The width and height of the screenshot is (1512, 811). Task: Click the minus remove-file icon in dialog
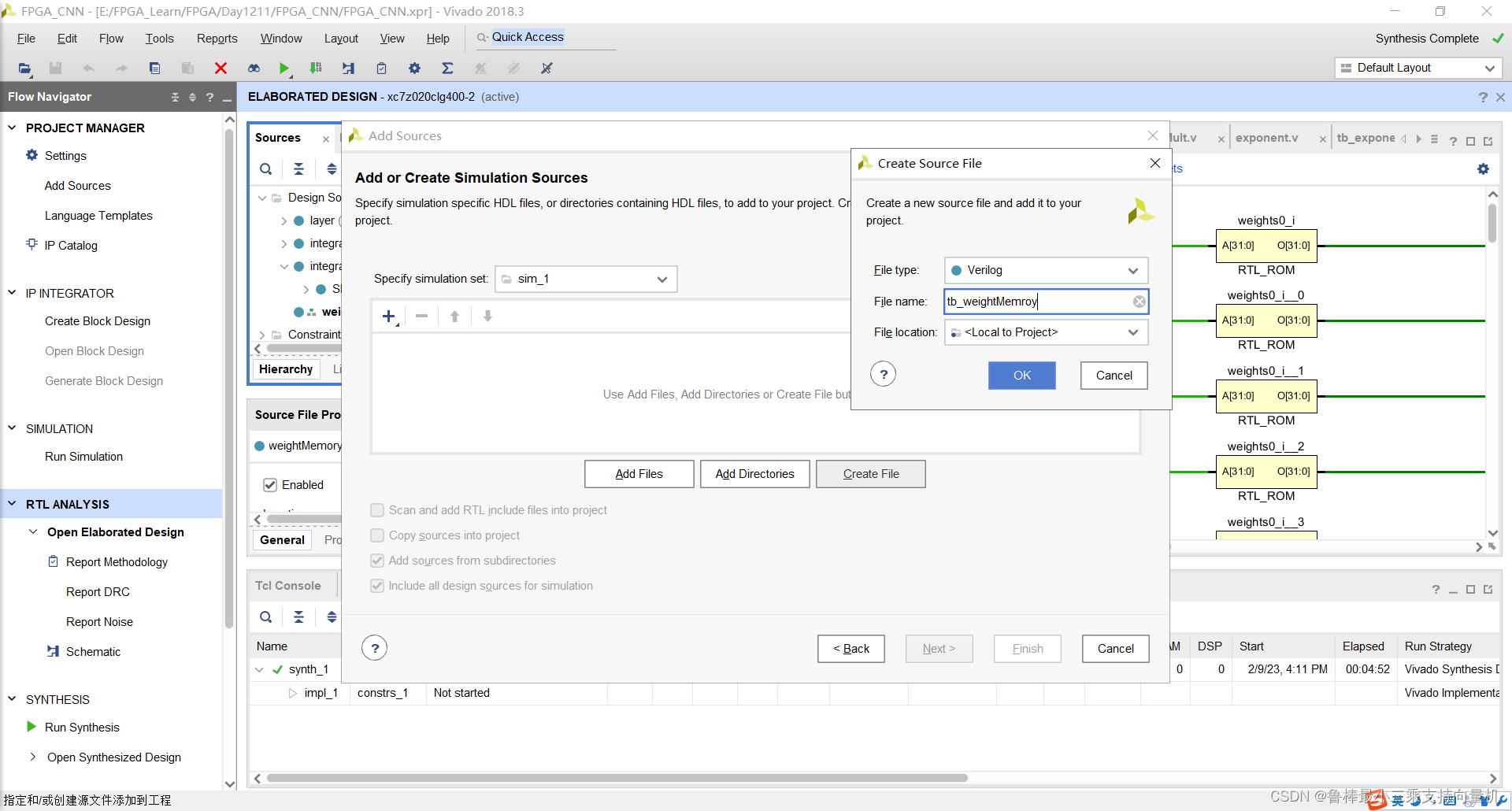422,316
